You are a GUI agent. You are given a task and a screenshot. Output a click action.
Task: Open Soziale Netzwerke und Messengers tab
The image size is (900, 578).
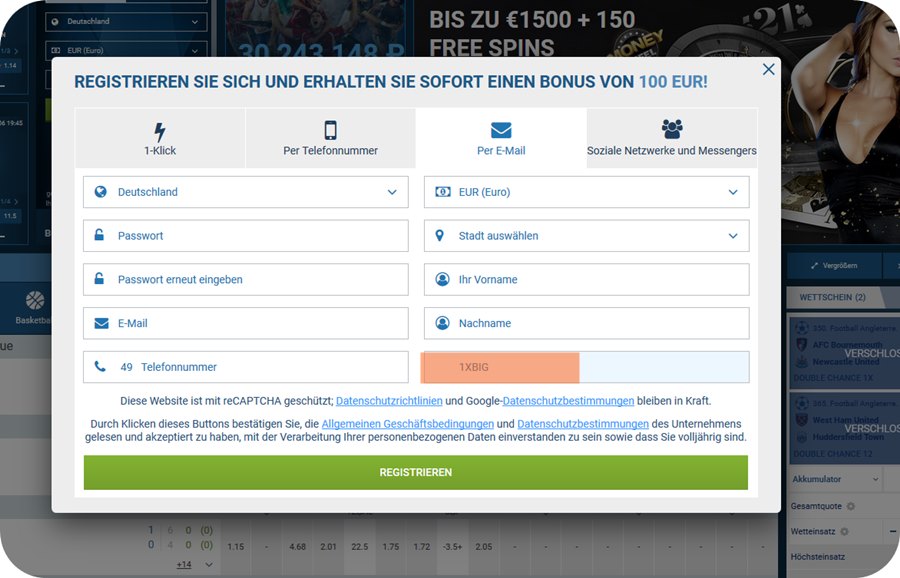pyautogui.click(x=672, y=138)
